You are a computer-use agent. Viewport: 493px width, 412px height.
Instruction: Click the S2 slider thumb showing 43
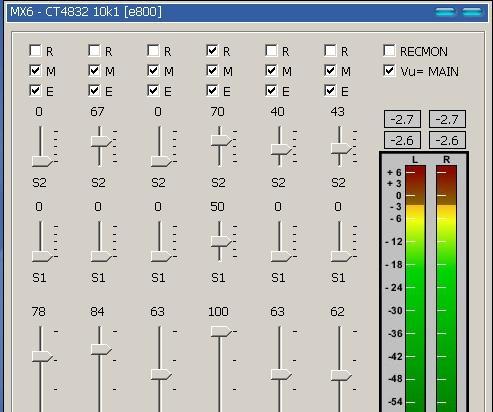point(341,149)
